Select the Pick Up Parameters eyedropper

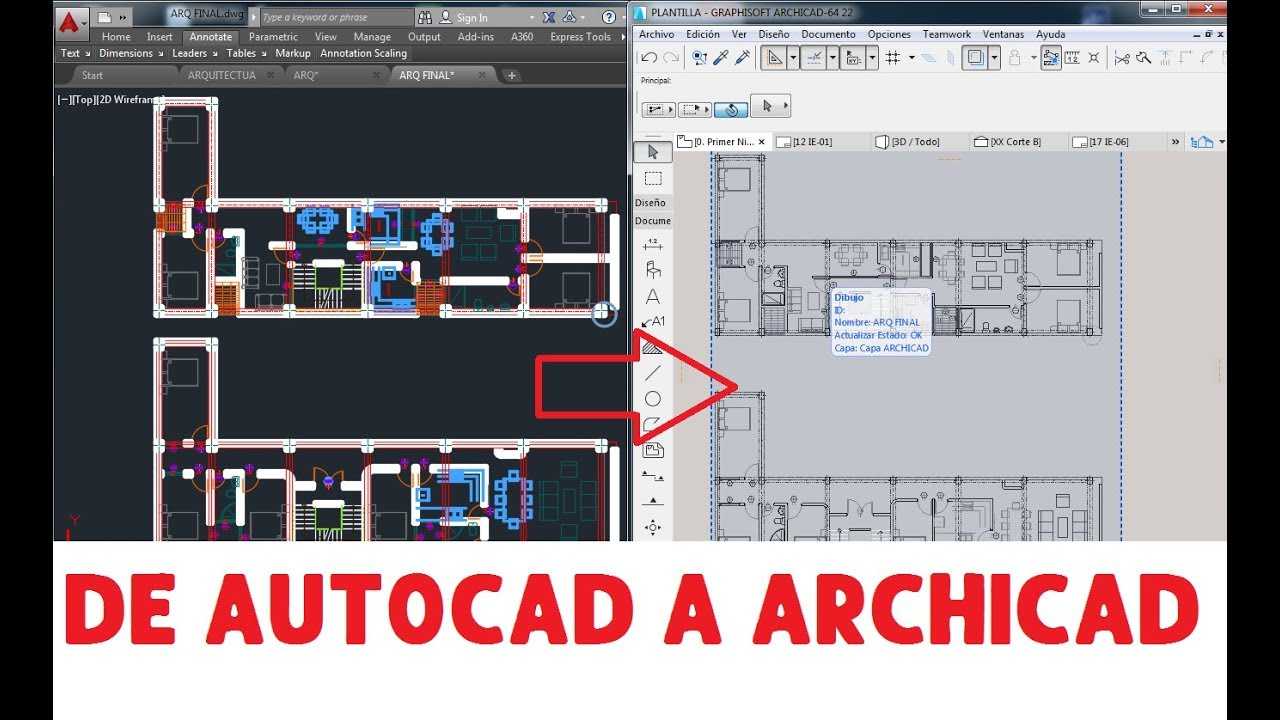[x=720, y=57]
